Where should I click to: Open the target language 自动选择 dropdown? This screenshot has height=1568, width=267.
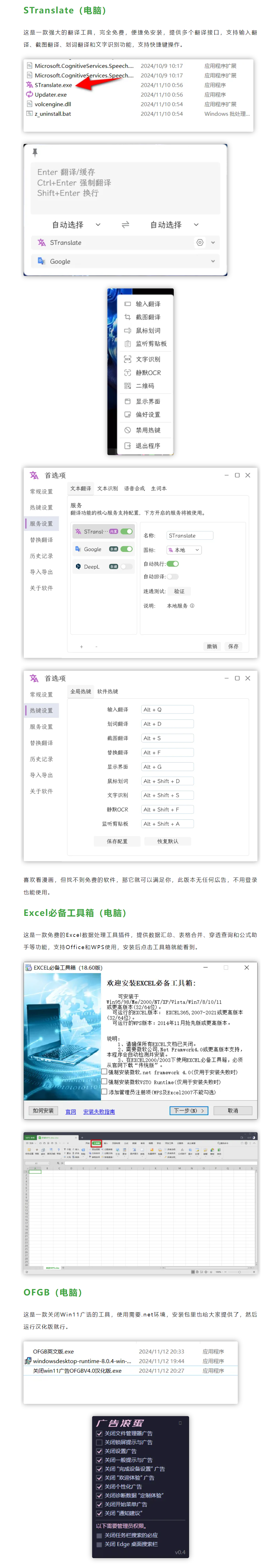pyautogui.click(x=175, y=225)
